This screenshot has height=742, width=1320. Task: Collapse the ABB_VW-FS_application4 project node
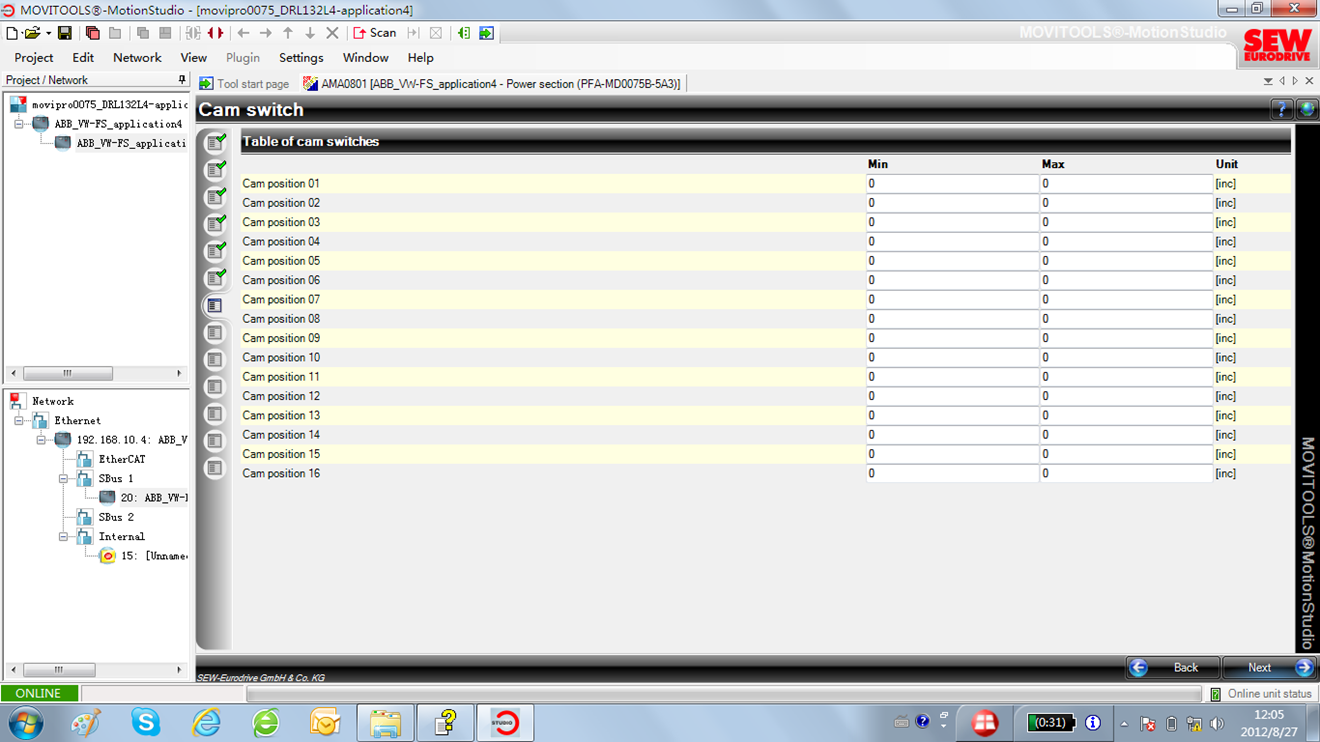[19, 125]
